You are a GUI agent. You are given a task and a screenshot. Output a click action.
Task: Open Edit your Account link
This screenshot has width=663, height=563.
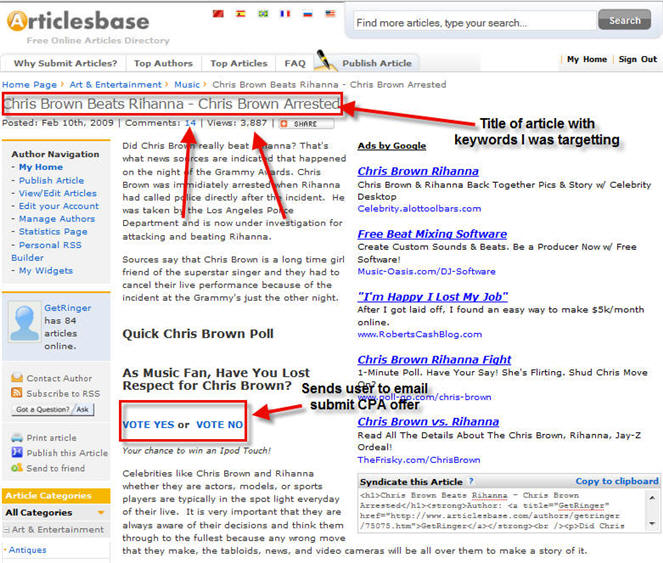point(58,206)
